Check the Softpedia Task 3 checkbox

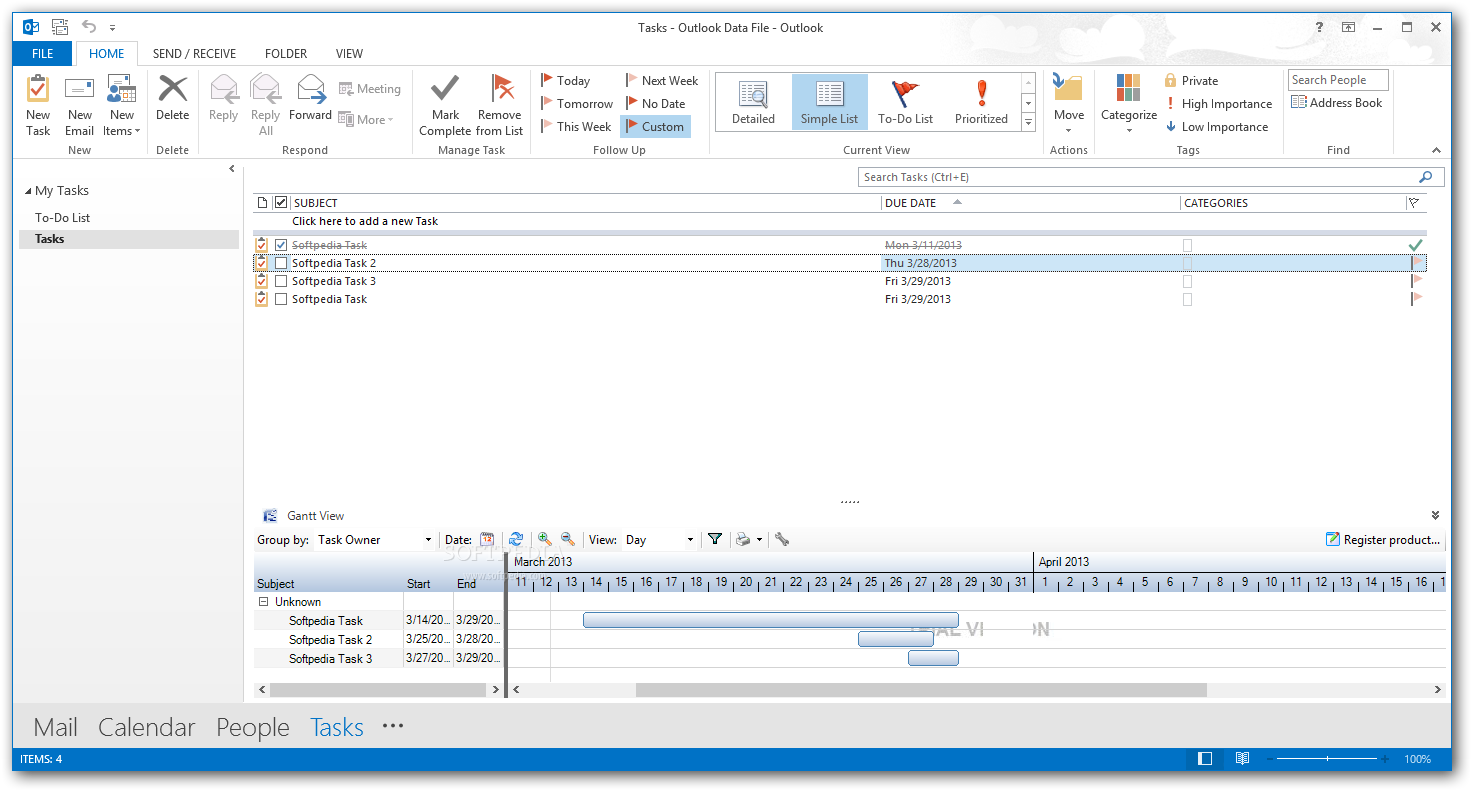(281, 281)
